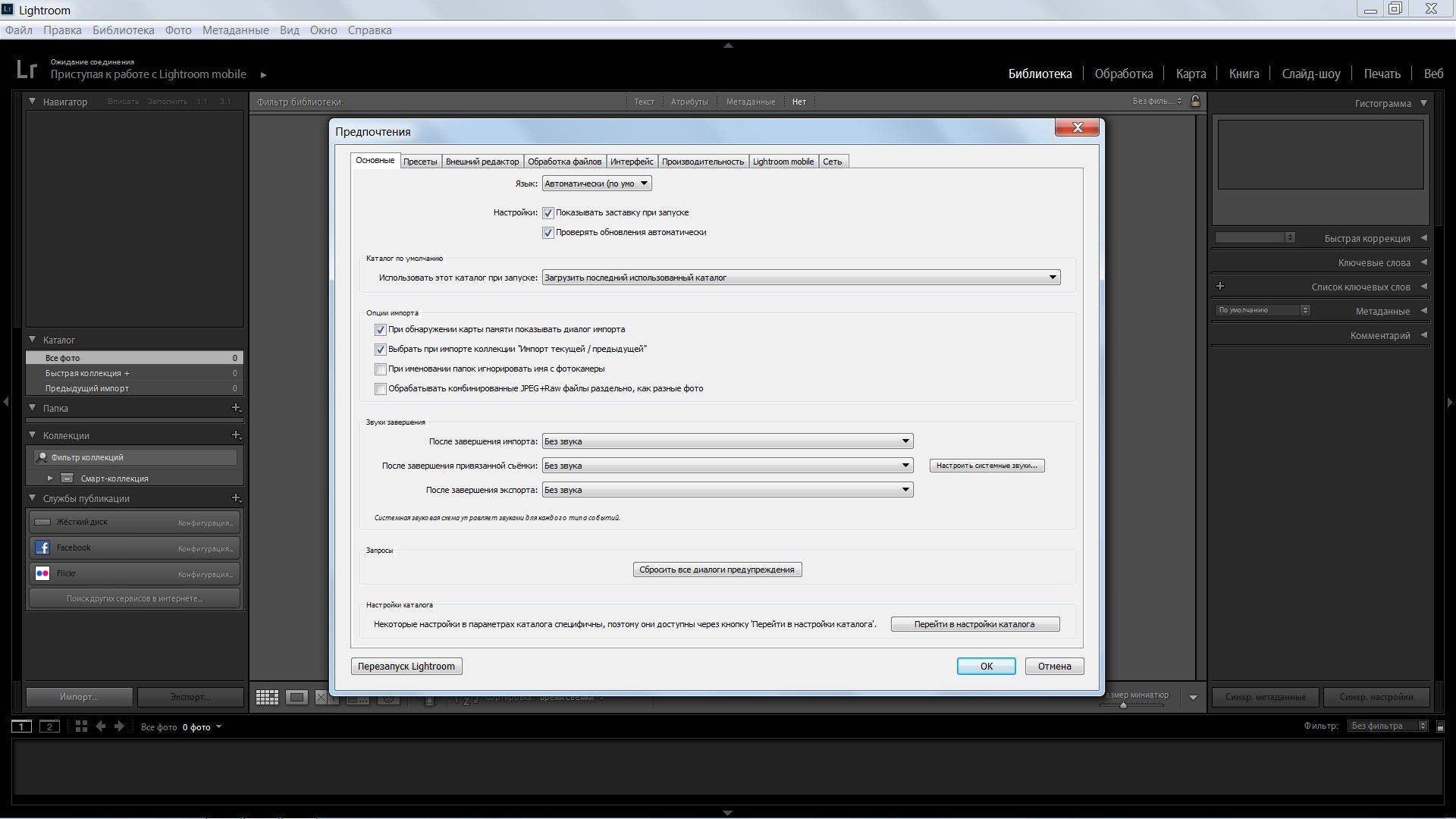The height and width of the screenshot is (819, 1456).
Task: Switch to the External editor tab
Action: pos(482,162)
